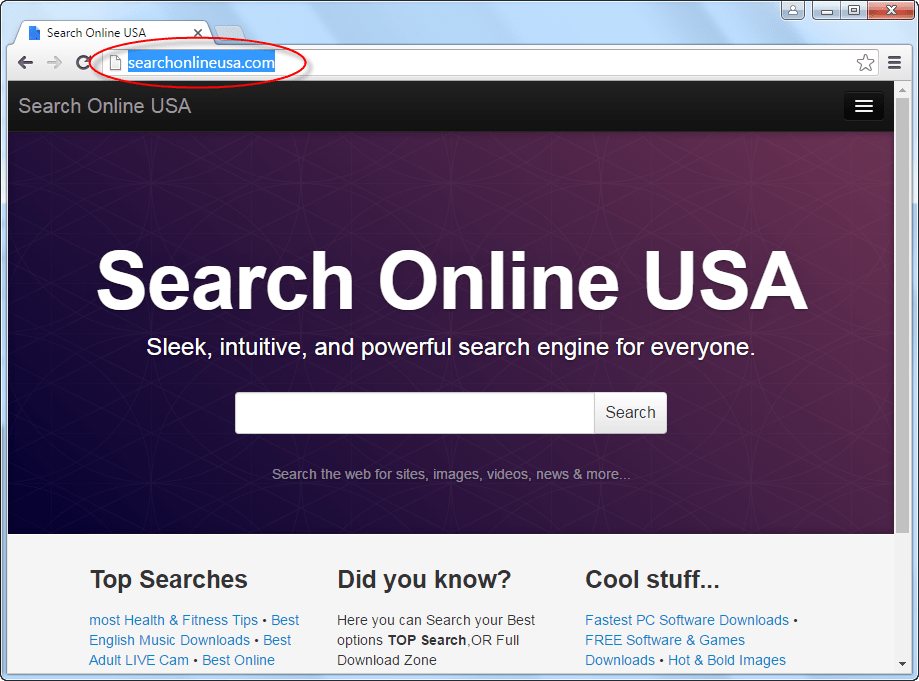Click the Cool stuff... heading
919x681 pixels.
[x=652, y=580]
